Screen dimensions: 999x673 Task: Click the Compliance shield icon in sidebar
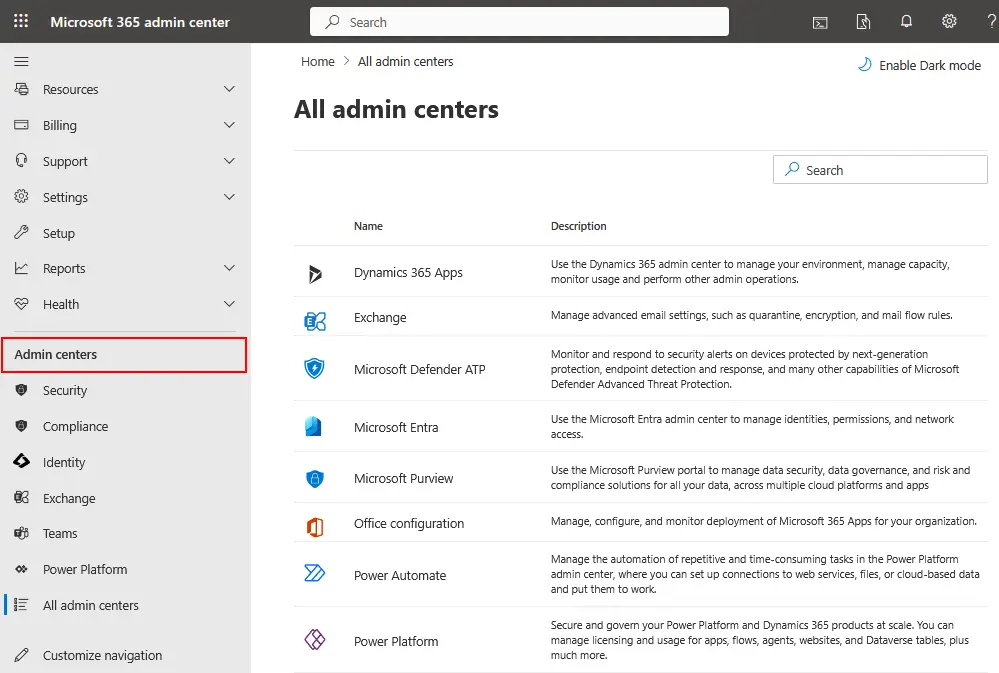coord(21,426)
